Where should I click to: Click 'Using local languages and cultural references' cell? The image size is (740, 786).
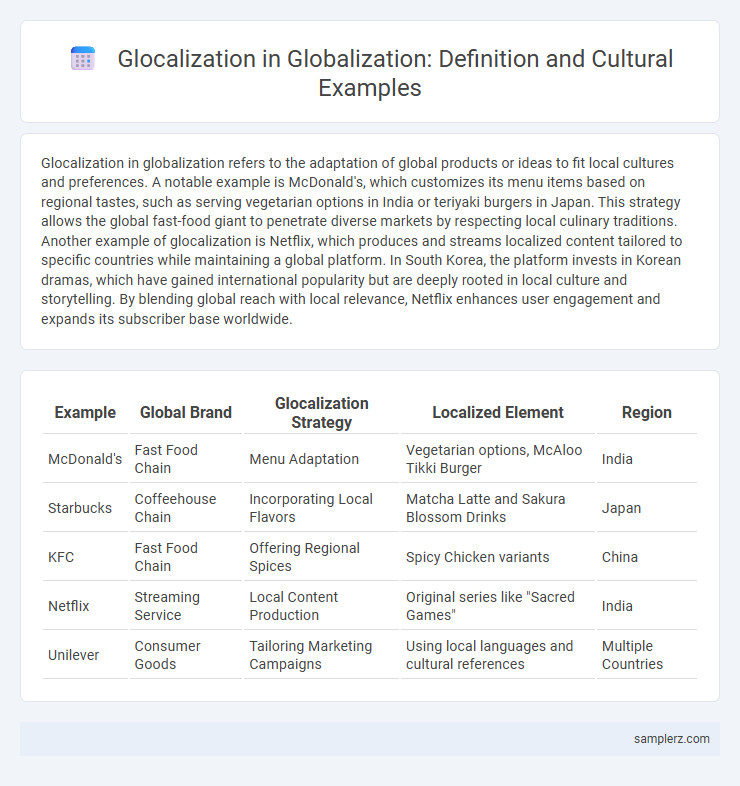pos(498,655)
